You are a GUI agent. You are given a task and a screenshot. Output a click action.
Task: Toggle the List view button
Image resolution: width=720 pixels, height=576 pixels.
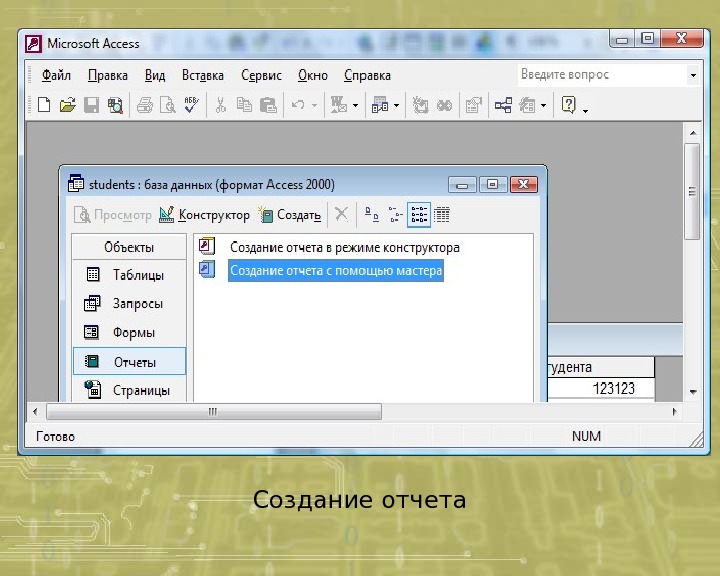tap(419, 214)
